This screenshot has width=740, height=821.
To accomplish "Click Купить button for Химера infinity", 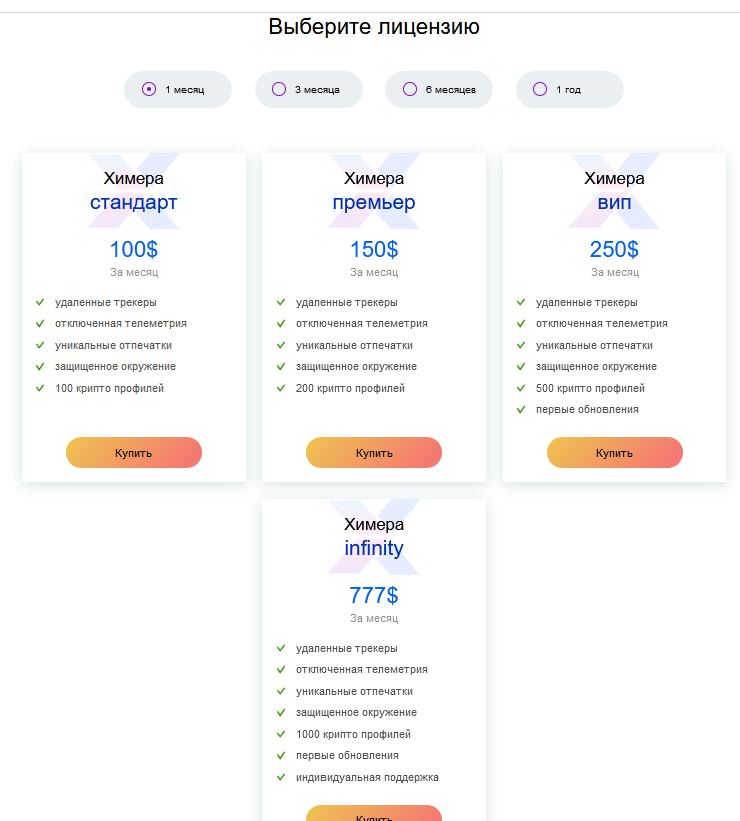I will 374,814.
